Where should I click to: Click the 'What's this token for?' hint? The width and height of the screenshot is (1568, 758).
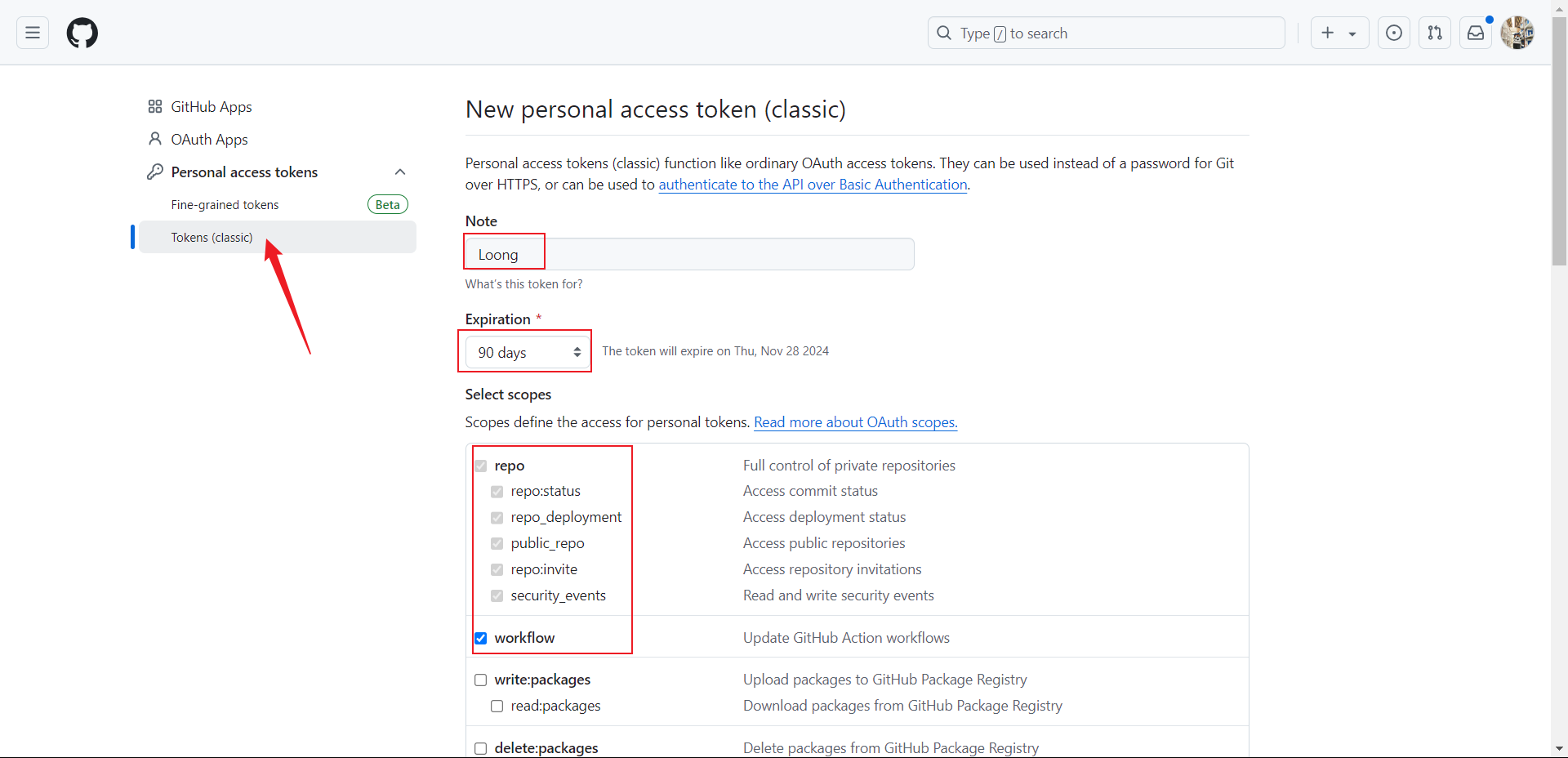click(x=524, y=284)
